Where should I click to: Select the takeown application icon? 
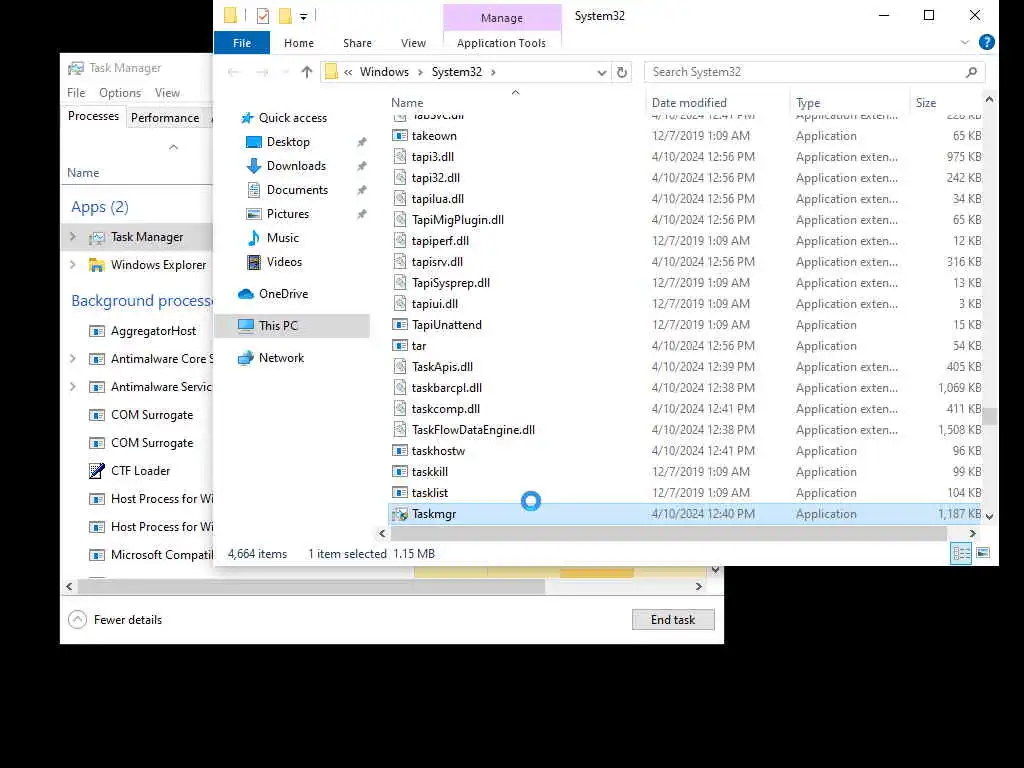click(400, 136)
